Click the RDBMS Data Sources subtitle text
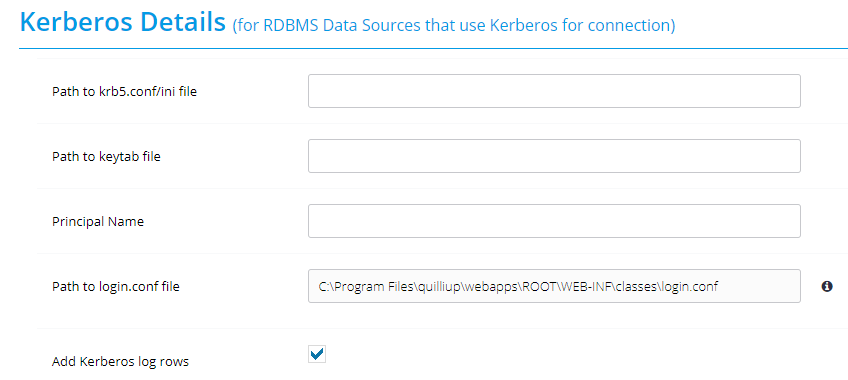Image resolution: width=848 pixels, height=380 pixels. tap(454, 25)
